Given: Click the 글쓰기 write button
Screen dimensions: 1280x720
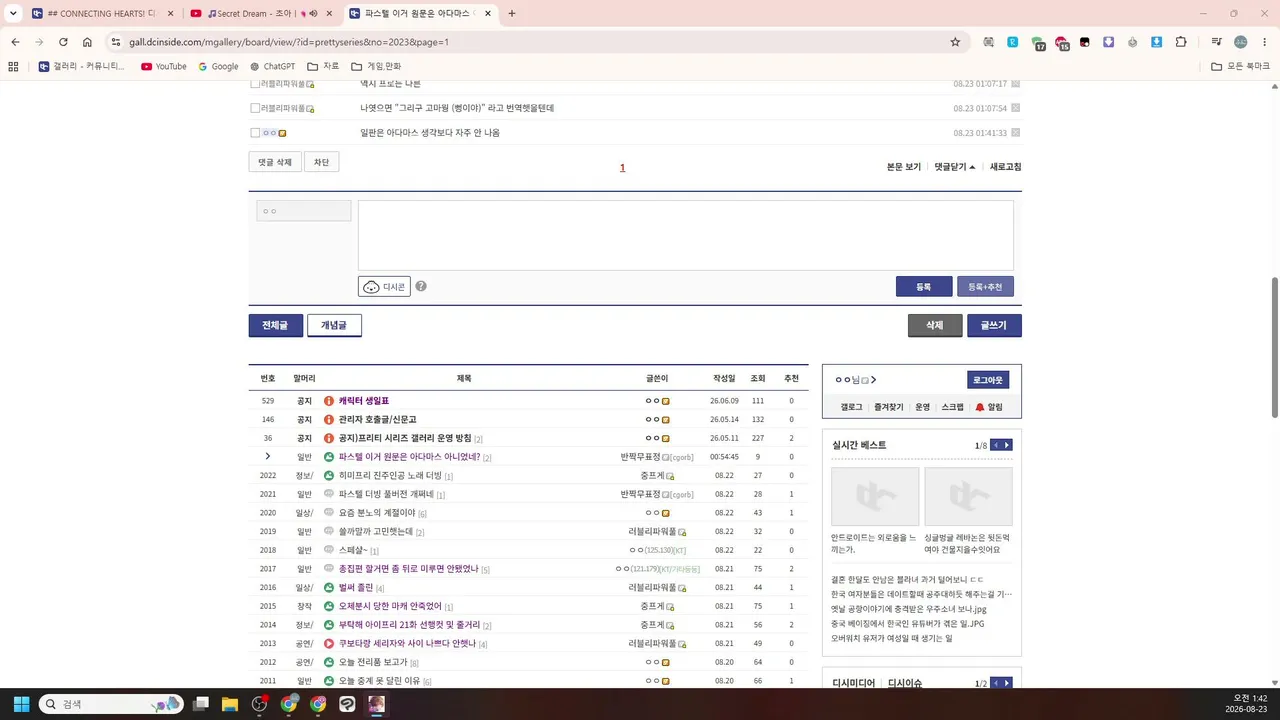Looking at the screenshot, I should coord(994,325).
